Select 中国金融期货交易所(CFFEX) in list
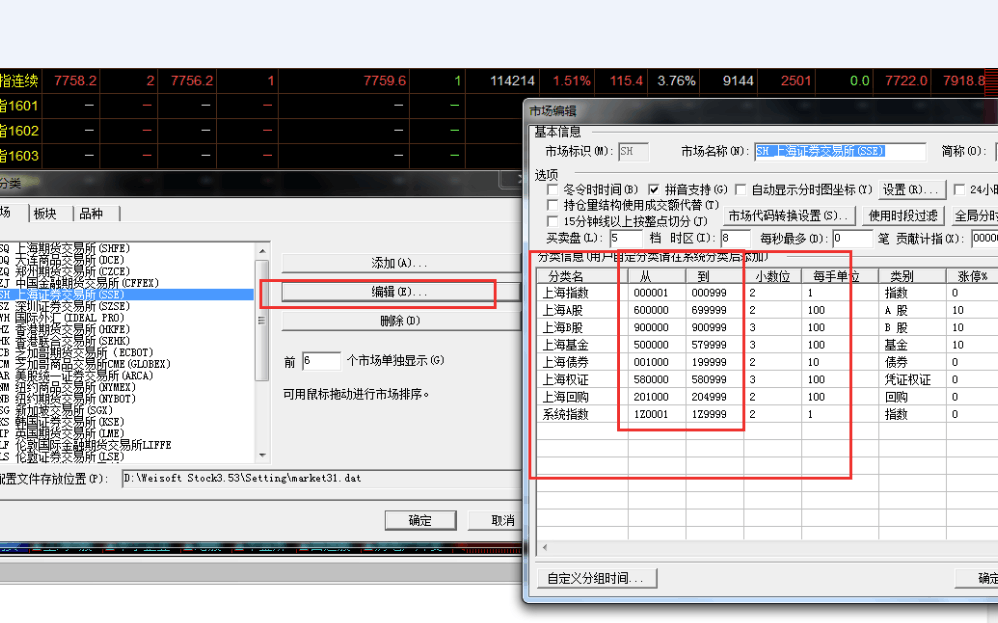 [x=127, y=283]
